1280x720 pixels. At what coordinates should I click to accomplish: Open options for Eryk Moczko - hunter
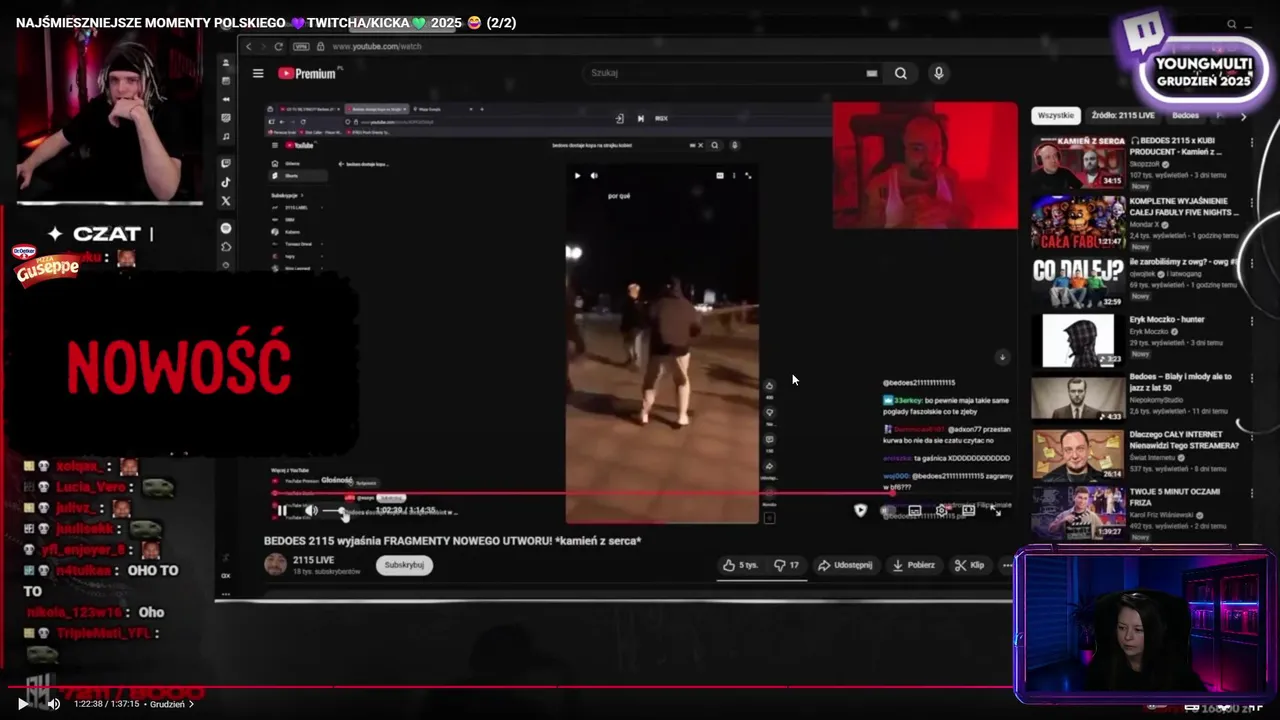coord(1251,321)
